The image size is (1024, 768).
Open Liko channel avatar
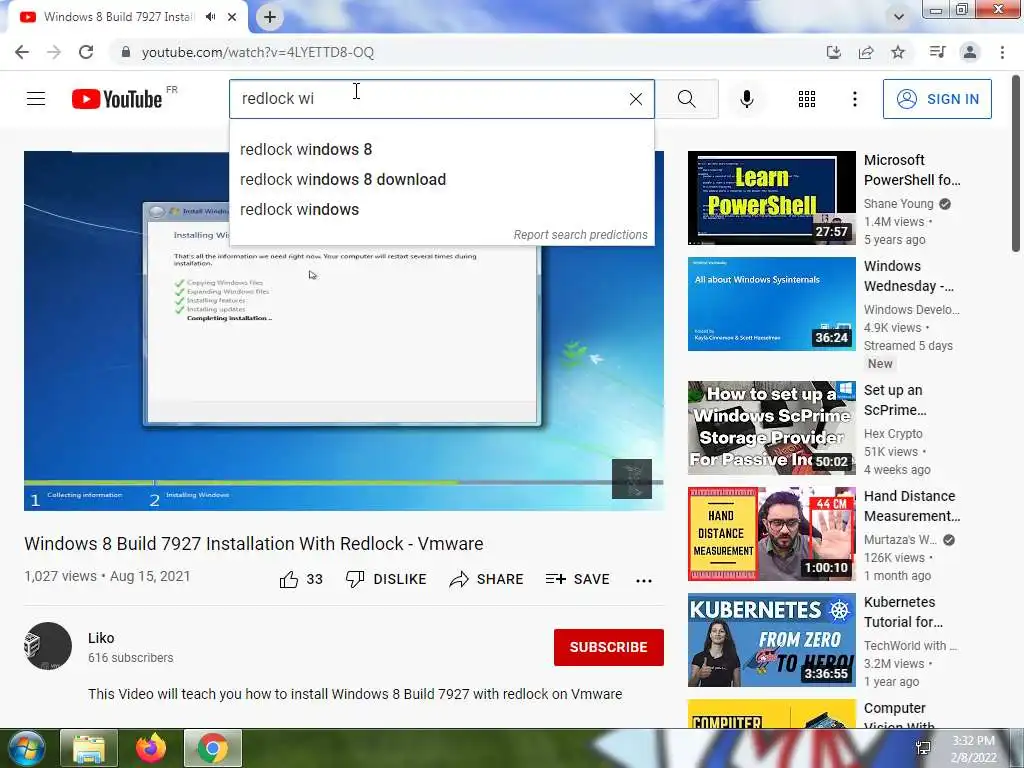[x=48, y=646]
